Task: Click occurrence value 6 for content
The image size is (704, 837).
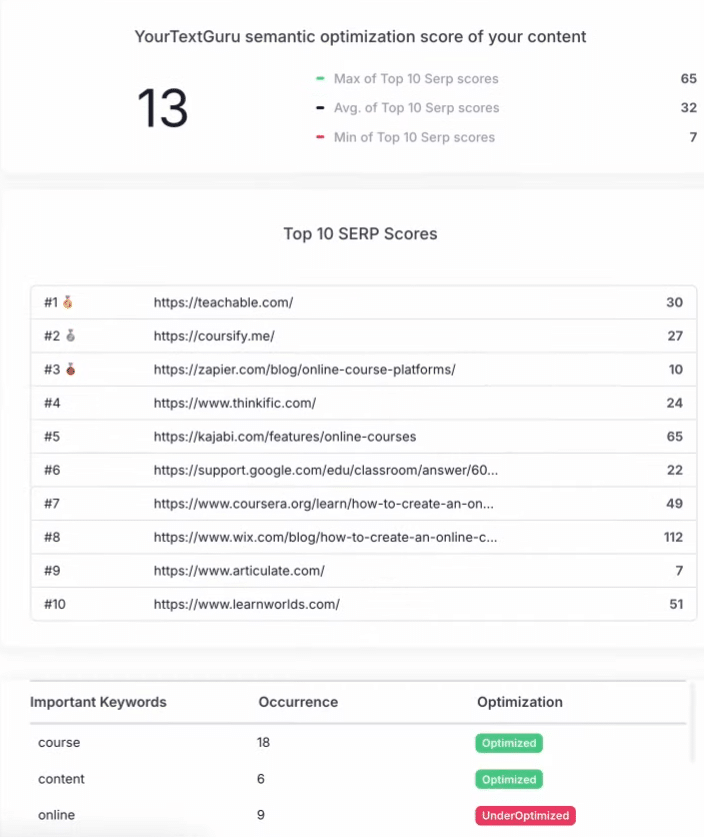Action: coord(260,779)
